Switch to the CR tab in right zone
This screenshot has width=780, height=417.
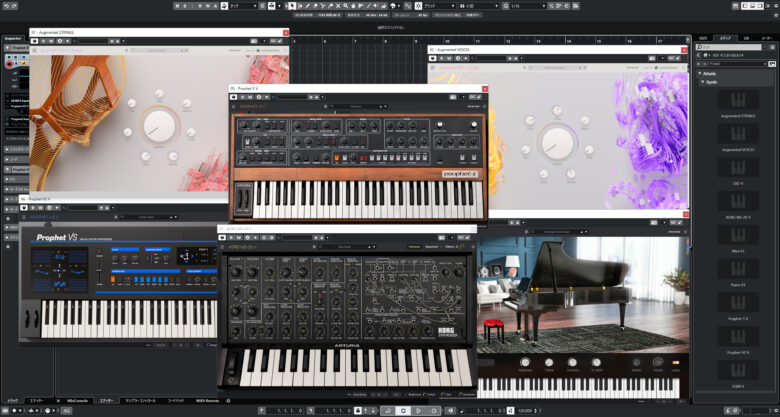(746, 38)
